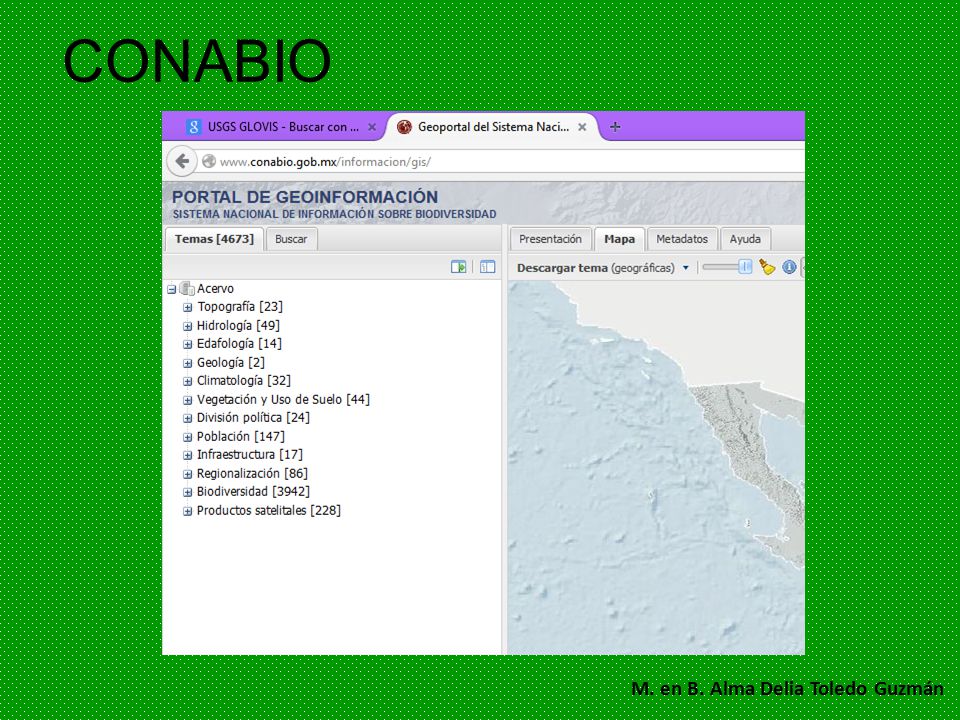Select the Topografía [23] label

239,307
